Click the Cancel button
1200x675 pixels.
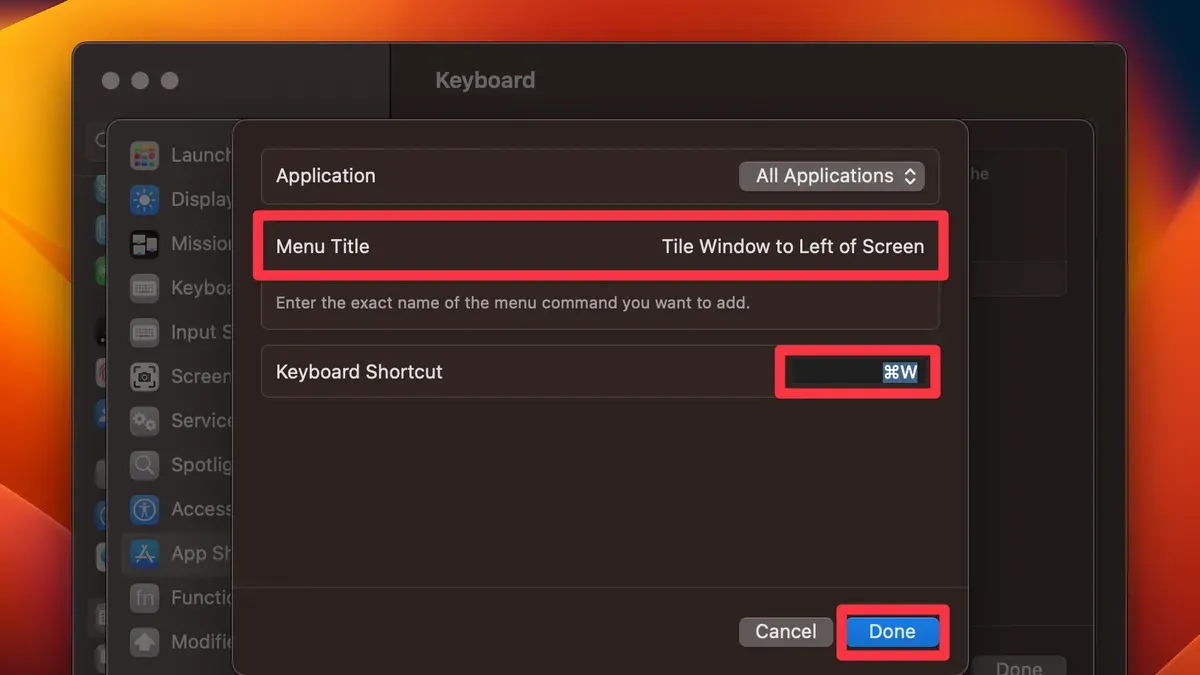click(786, 631)
